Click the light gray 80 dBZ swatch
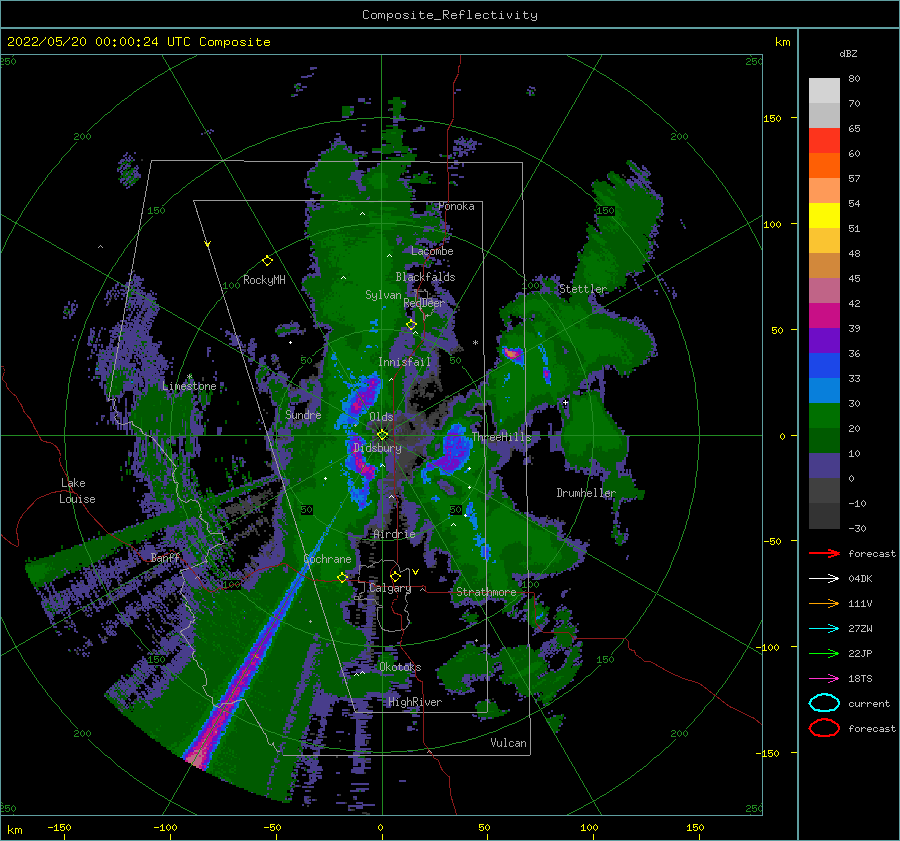This screenshot has height=841, width=900. (824, 90)
